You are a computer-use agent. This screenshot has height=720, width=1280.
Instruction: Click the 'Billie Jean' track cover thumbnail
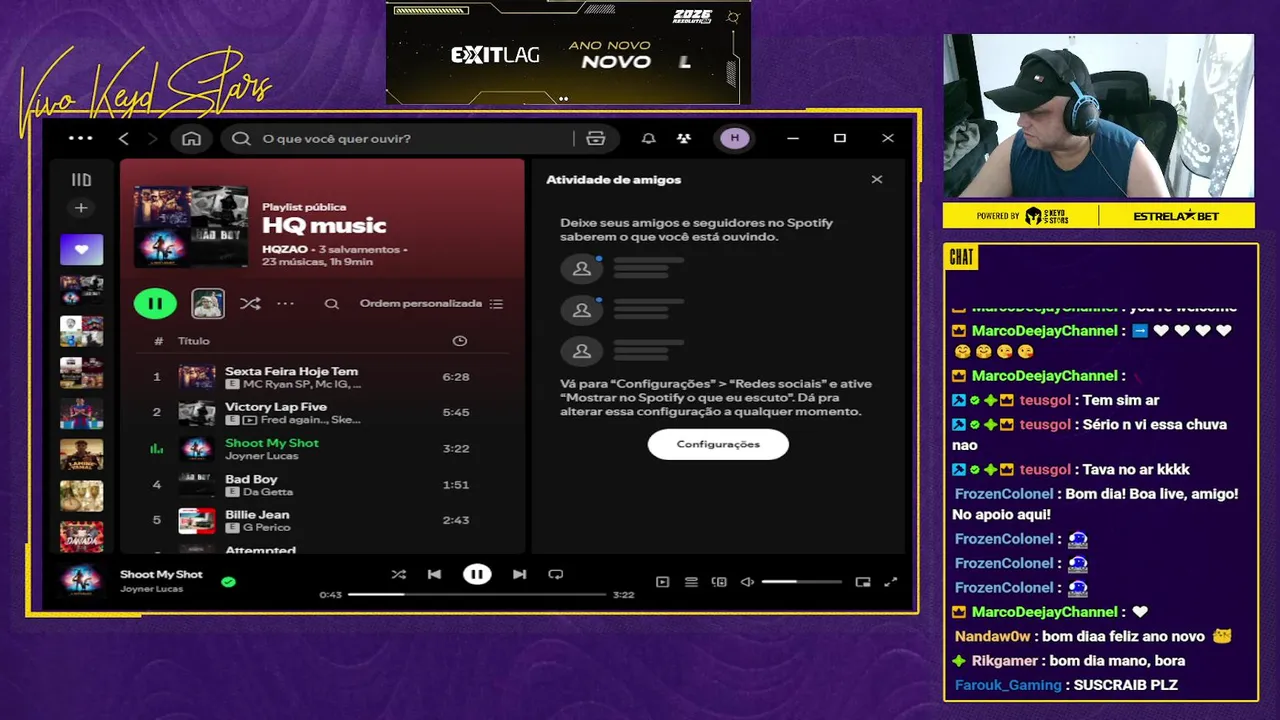click(x=197, y=521)
